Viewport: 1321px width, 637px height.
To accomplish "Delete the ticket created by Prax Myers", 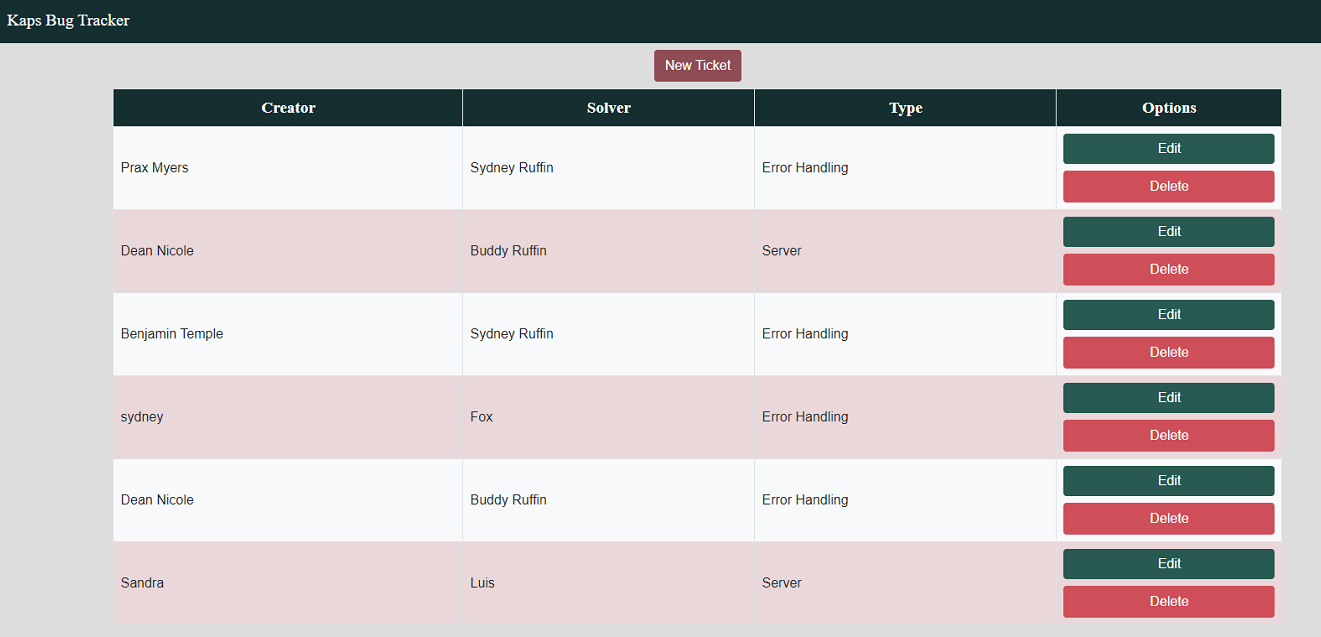I will 1168,186.
